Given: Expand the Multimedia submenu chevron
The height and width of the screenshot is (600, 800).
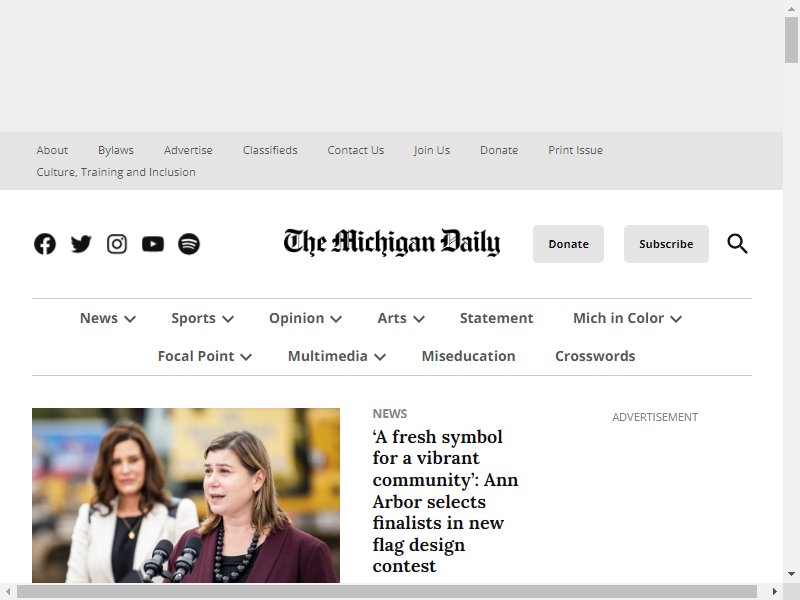Looking at the screenshot, I should point(380,357).
